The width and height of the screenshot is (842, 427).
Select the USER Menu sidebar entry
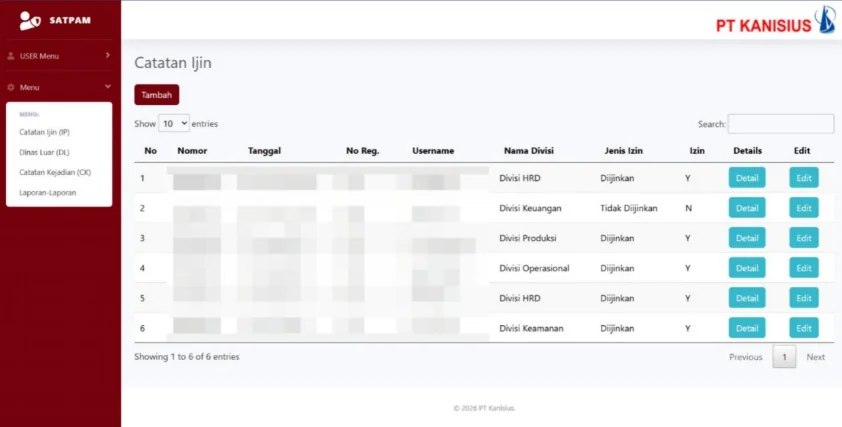[60, 56]
